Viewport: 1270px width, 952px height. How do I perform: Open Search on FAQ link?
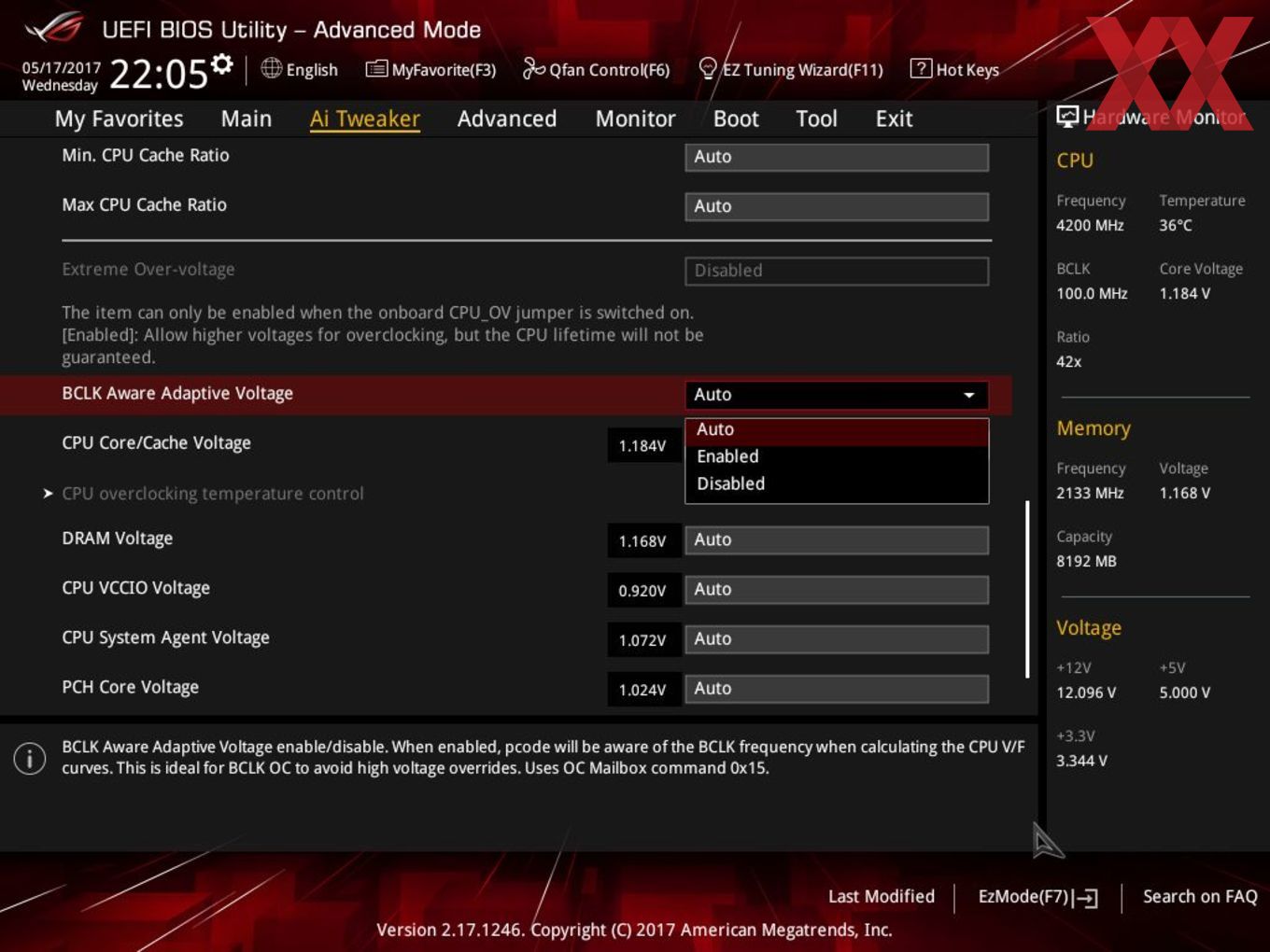[x=1200, y=897]
